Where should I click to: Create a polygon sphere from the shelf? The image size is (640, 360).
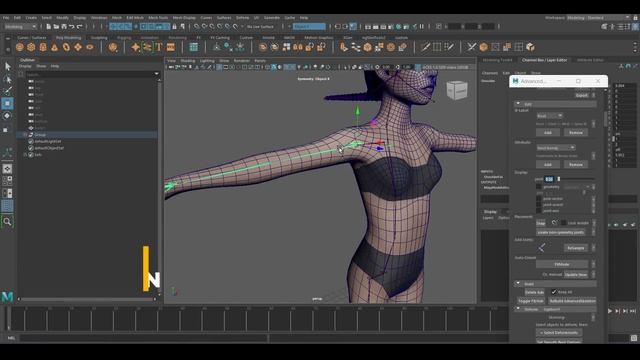20,47
